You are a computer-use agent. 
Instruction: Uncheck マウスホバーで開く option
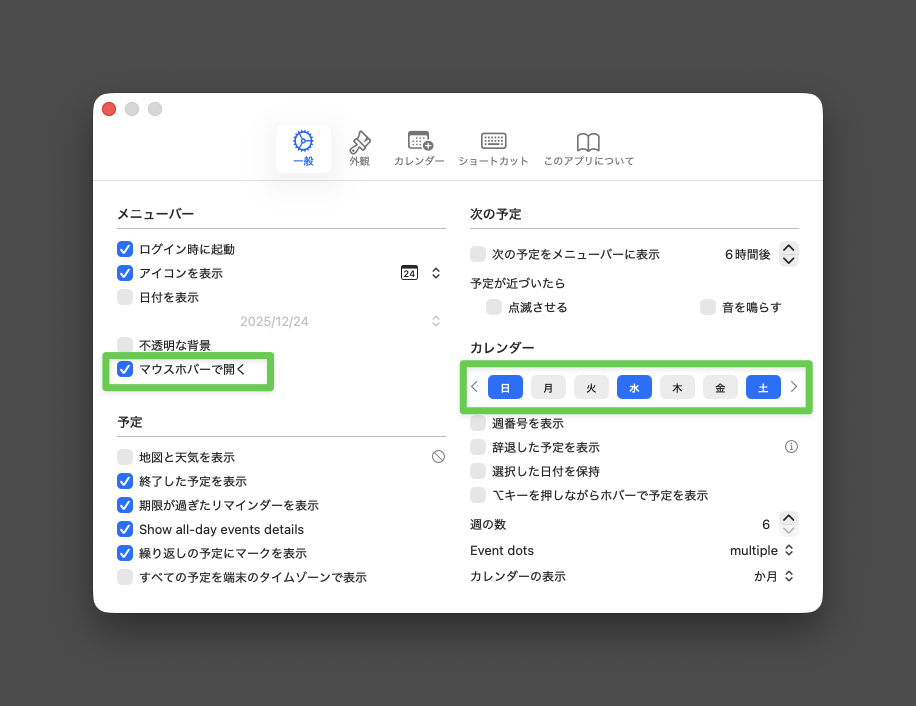tap(125, 369)
